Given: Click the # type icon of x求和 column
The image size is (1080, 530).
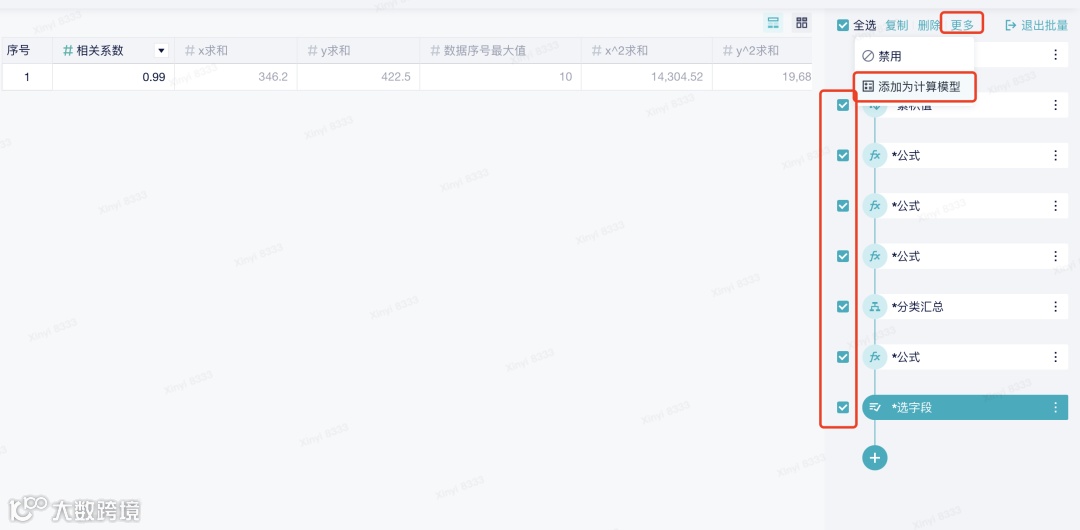Looking at the screenshot, I should click(189, 50).
